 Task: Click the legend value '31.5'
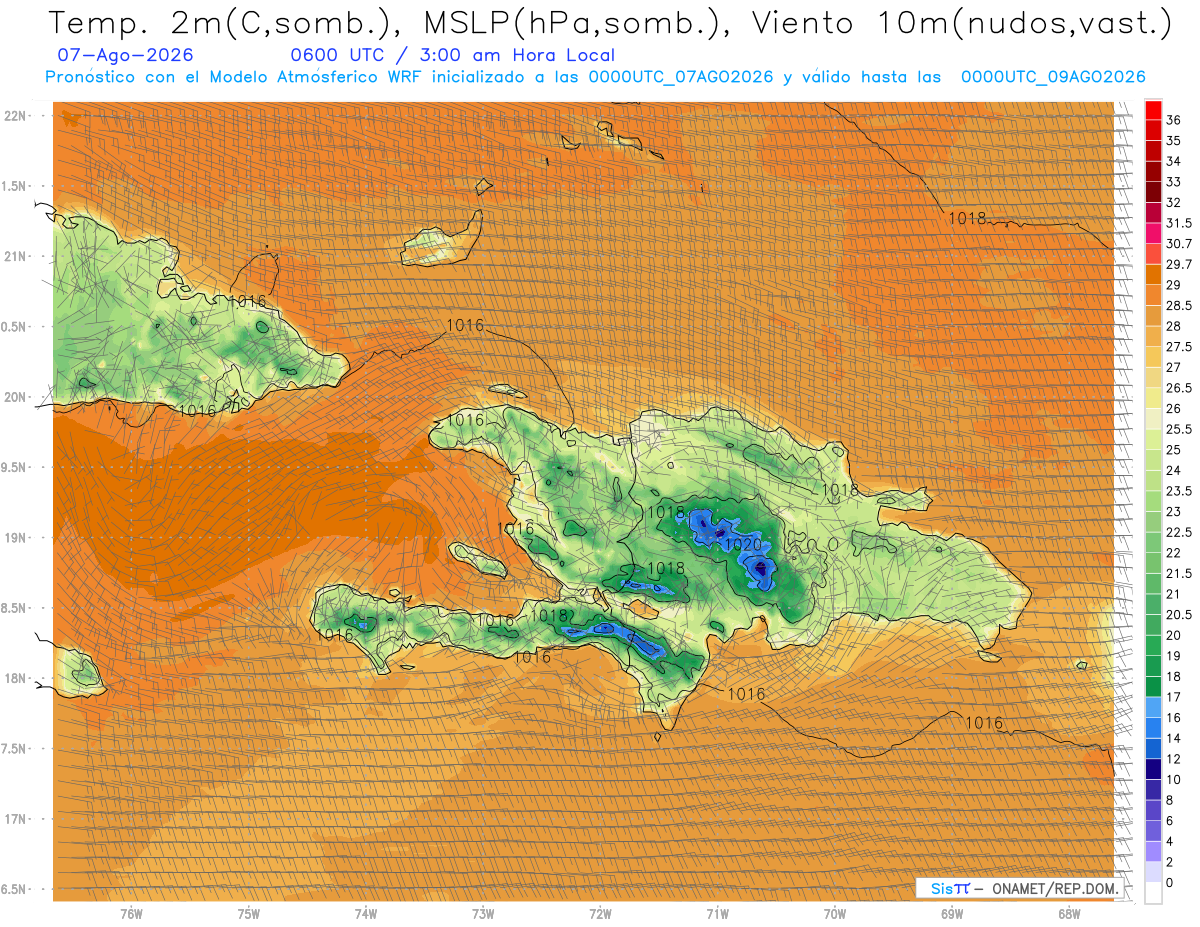tap(1179, 223)
